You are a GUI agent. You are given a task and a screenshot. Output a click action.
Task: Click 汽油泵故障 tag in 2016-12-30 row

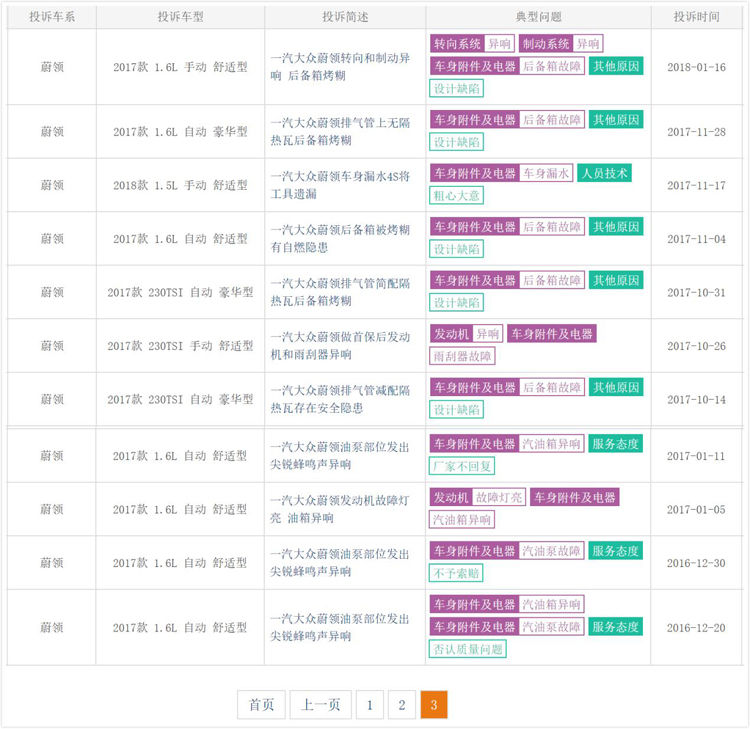pos(551,551)
